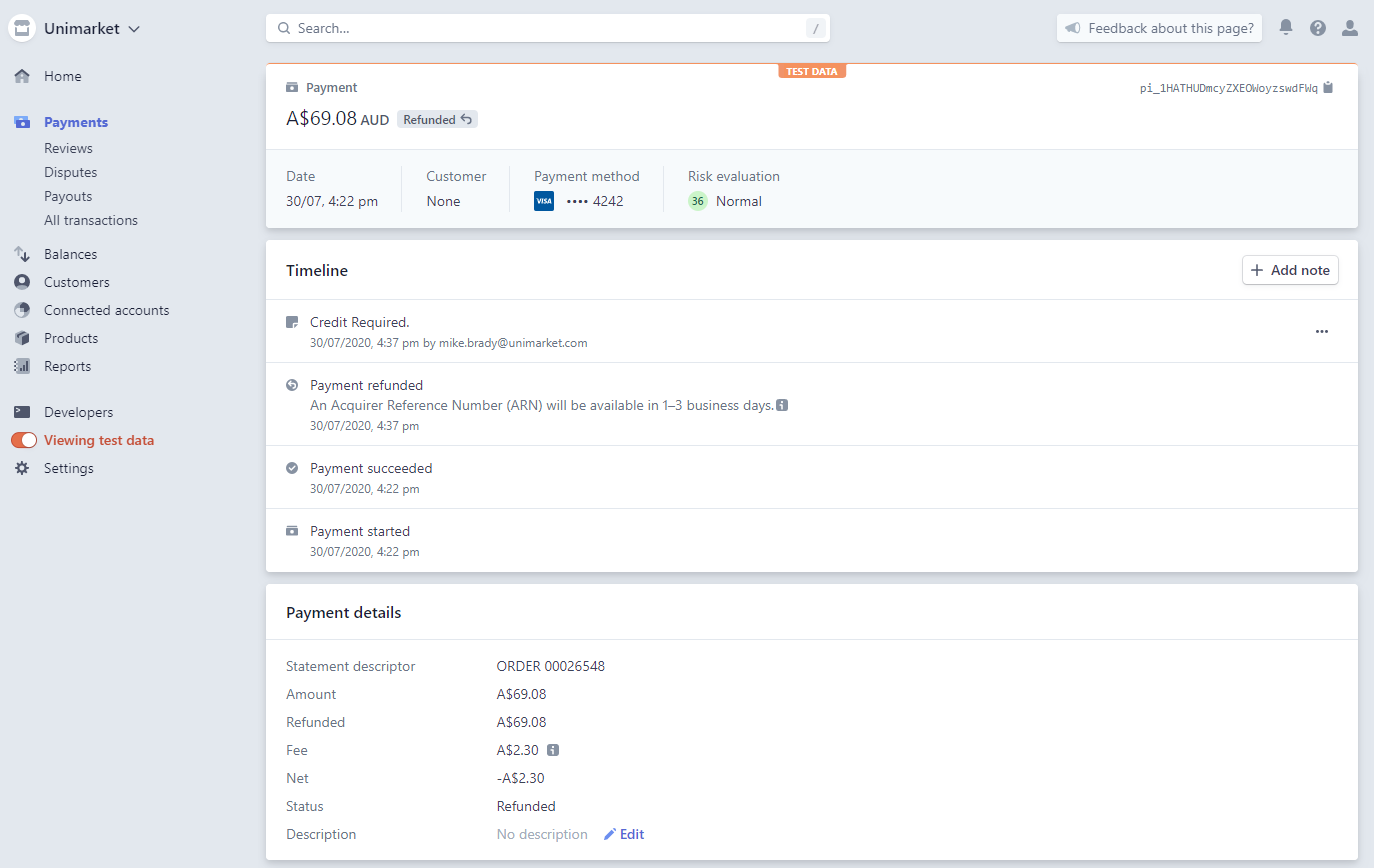The height and width of the screenshot is (868, 1374).
Task: Click the risk score 36 badge
Action: pyautogui.click(x=698, y=201)
